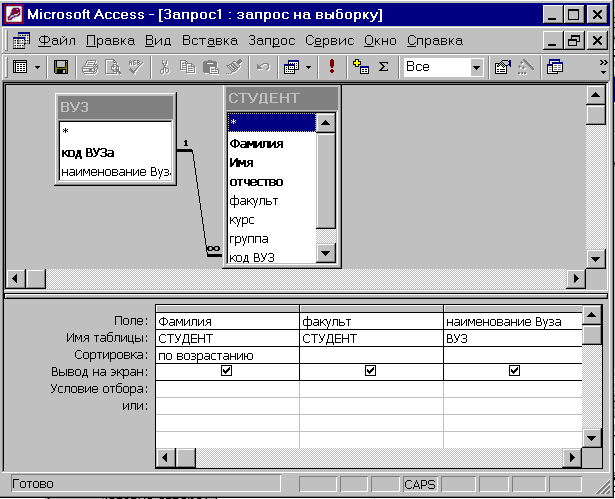This screenshot has height=499, width=615.
Task: Open the Top Values combo box showing Все
Action: pyautogui.click(x=443, y=67)
